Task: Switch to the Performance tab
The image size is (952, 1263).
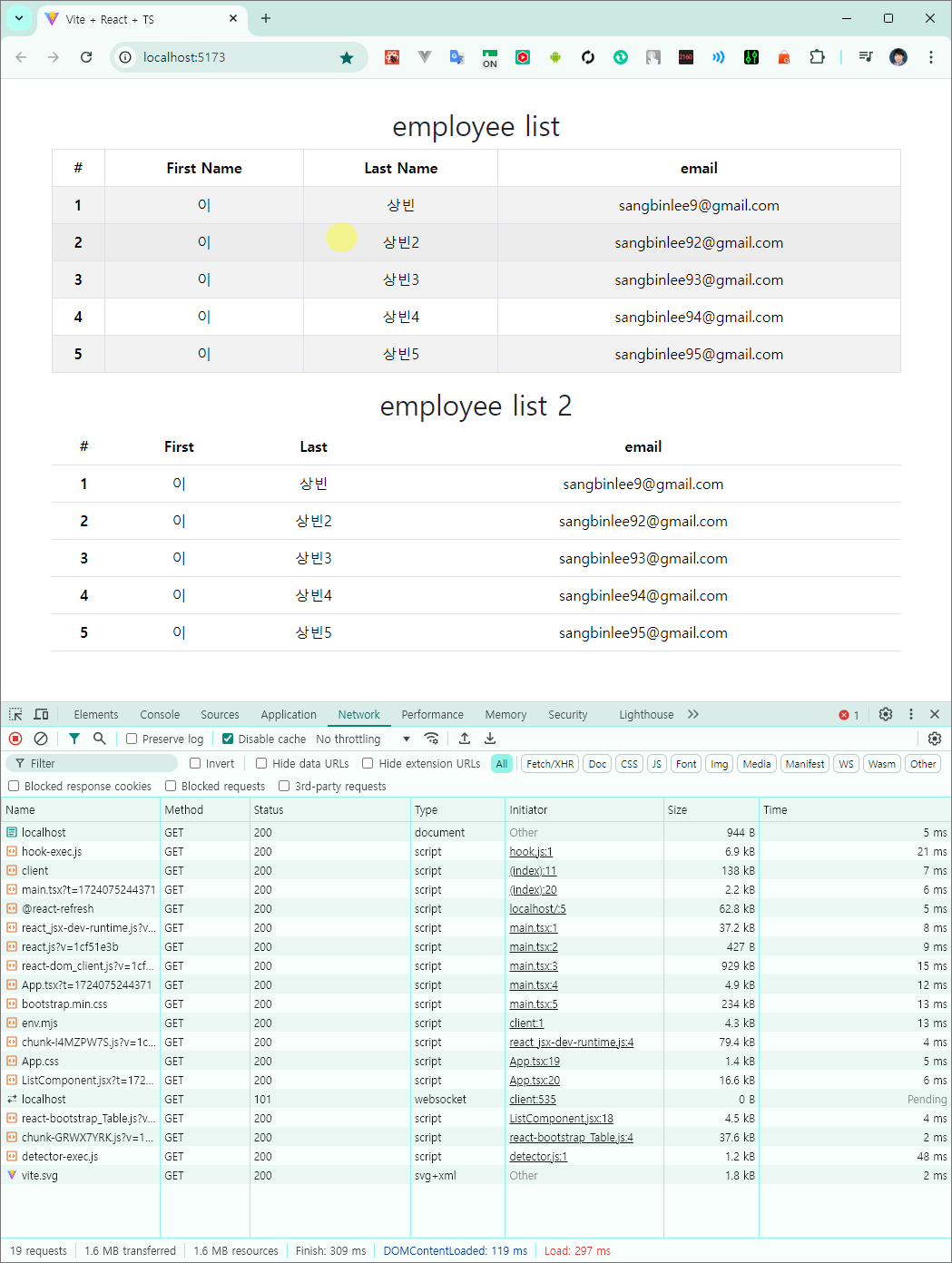Action: 432,715
